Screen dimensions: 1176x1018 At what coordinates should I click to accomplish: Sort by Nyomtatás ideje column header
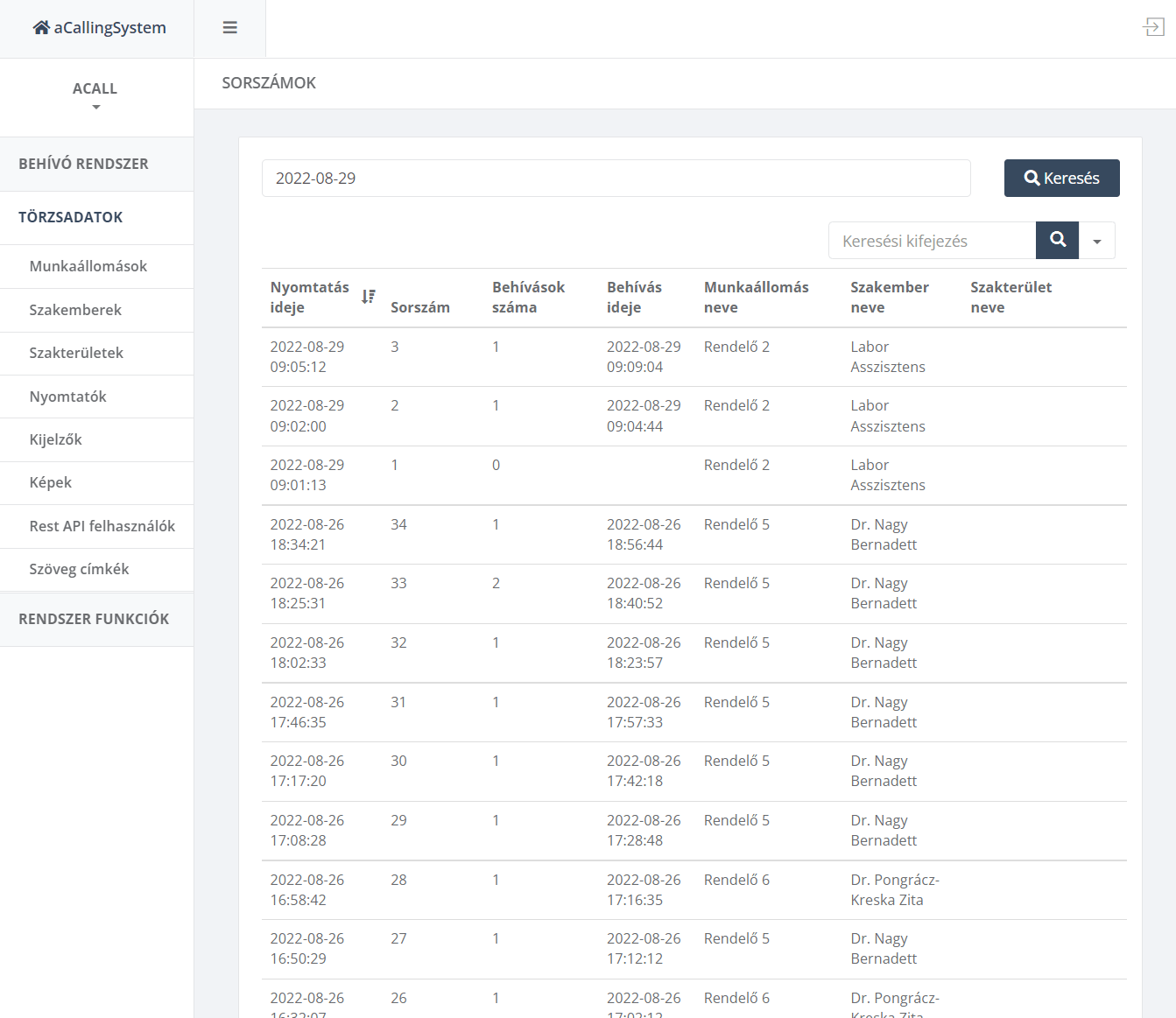(309, 297)
